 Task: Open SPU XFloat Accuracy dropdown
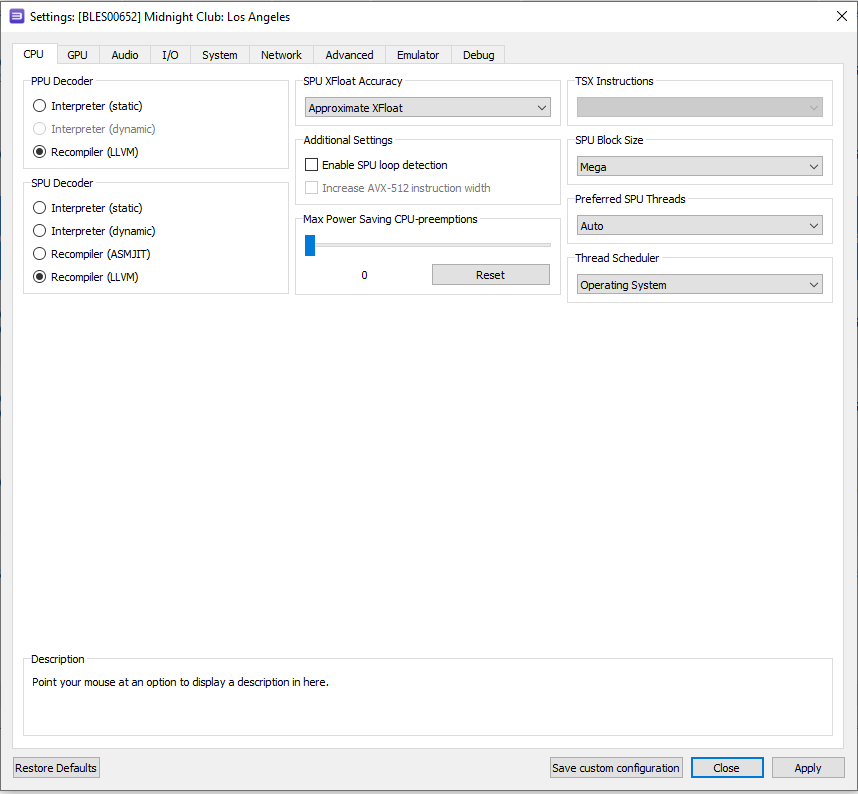[427, 108]
